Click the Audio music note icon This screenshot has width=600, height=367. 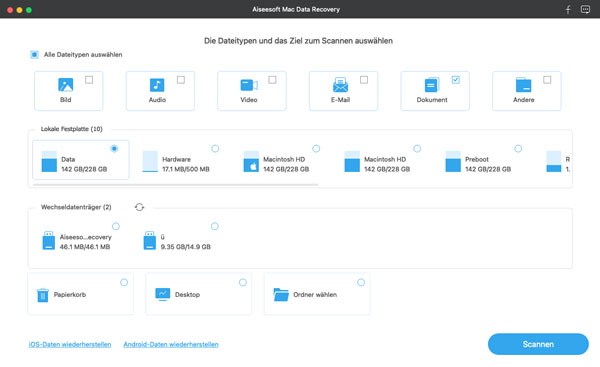pyautogui.click(x=157, y=85)
